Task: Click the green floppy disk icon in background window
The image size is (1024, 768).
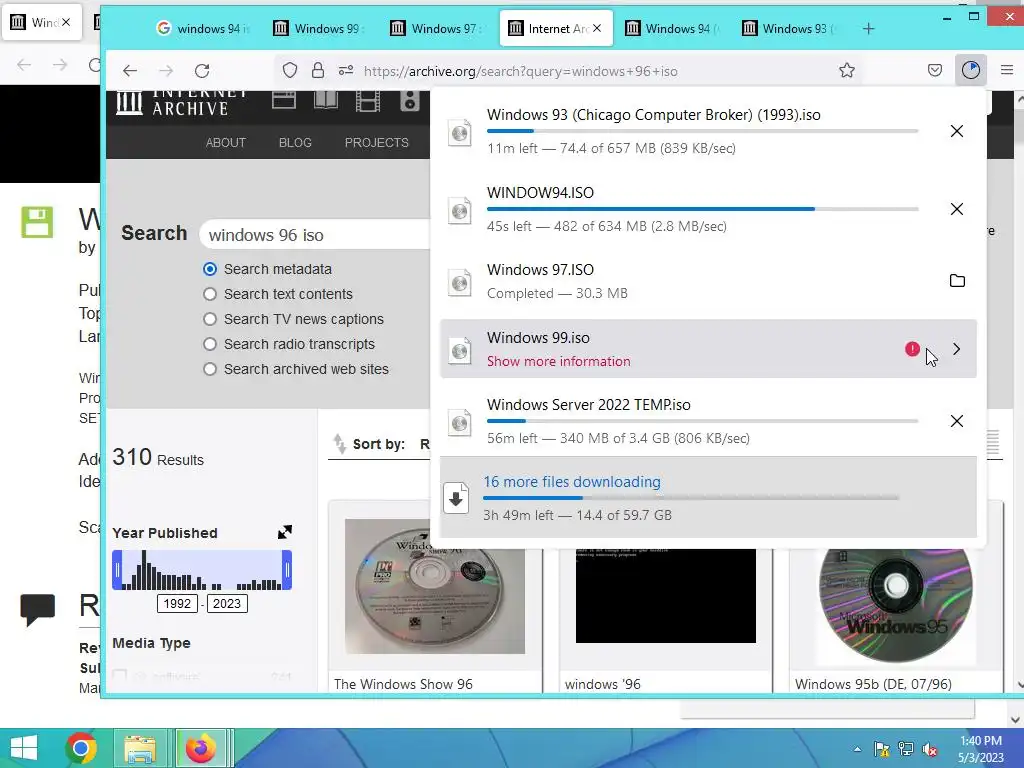Action: point(37,222)
